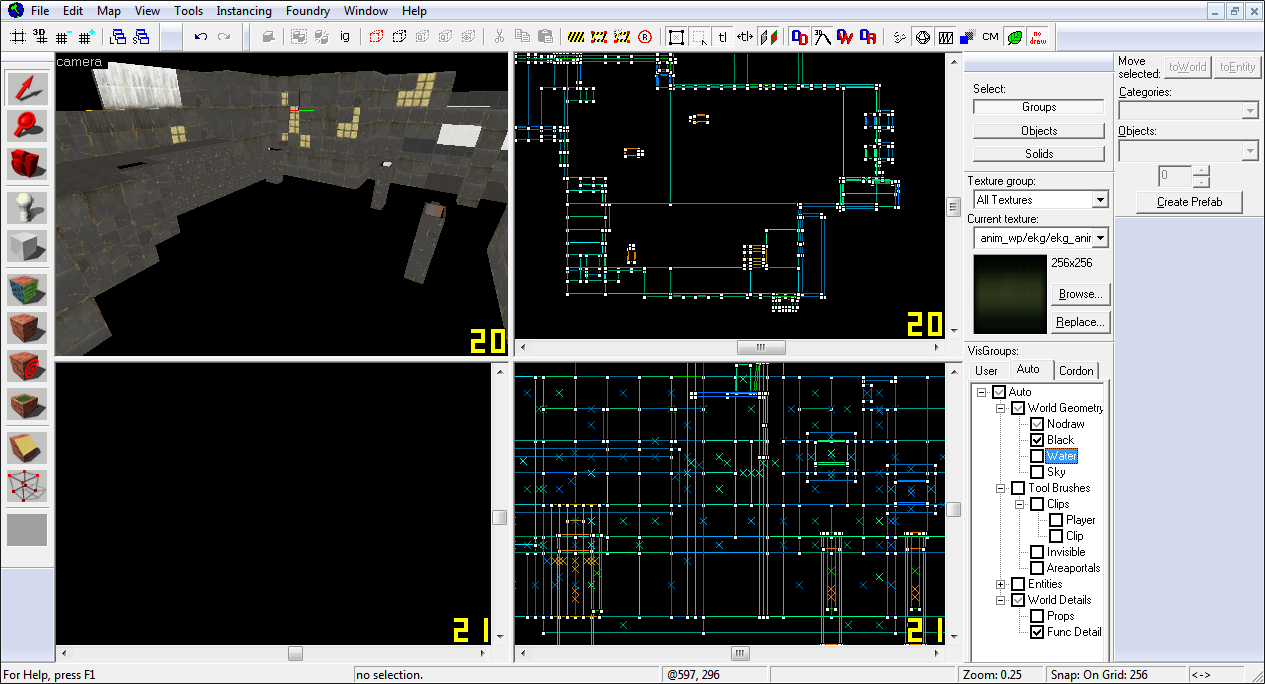Click the top 2D view horizontal scrollbar
1265x684 pixels.
point(728,348)
